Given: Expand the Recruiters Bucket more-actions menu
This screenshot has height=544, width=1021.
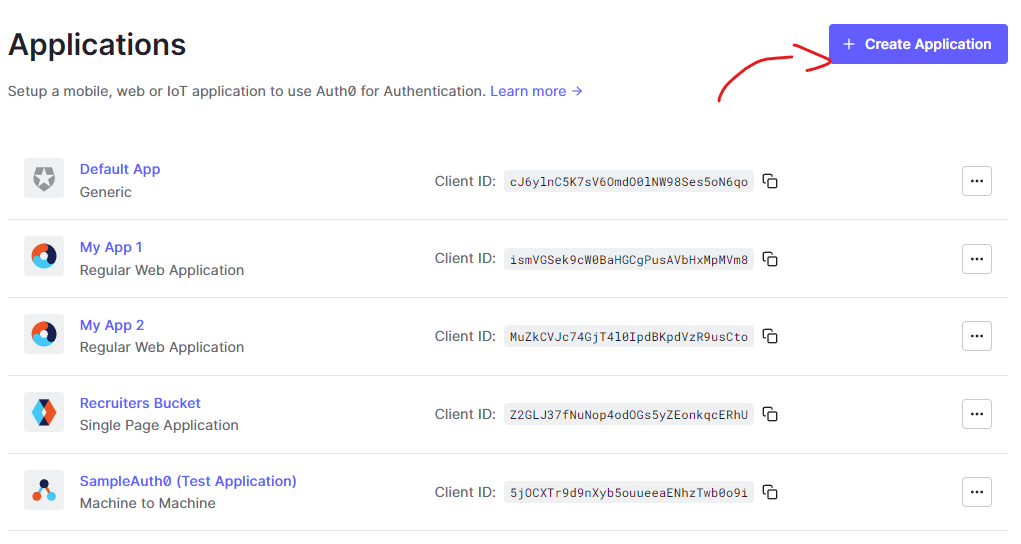Looking at the screenshot, I should coord(976,414).
